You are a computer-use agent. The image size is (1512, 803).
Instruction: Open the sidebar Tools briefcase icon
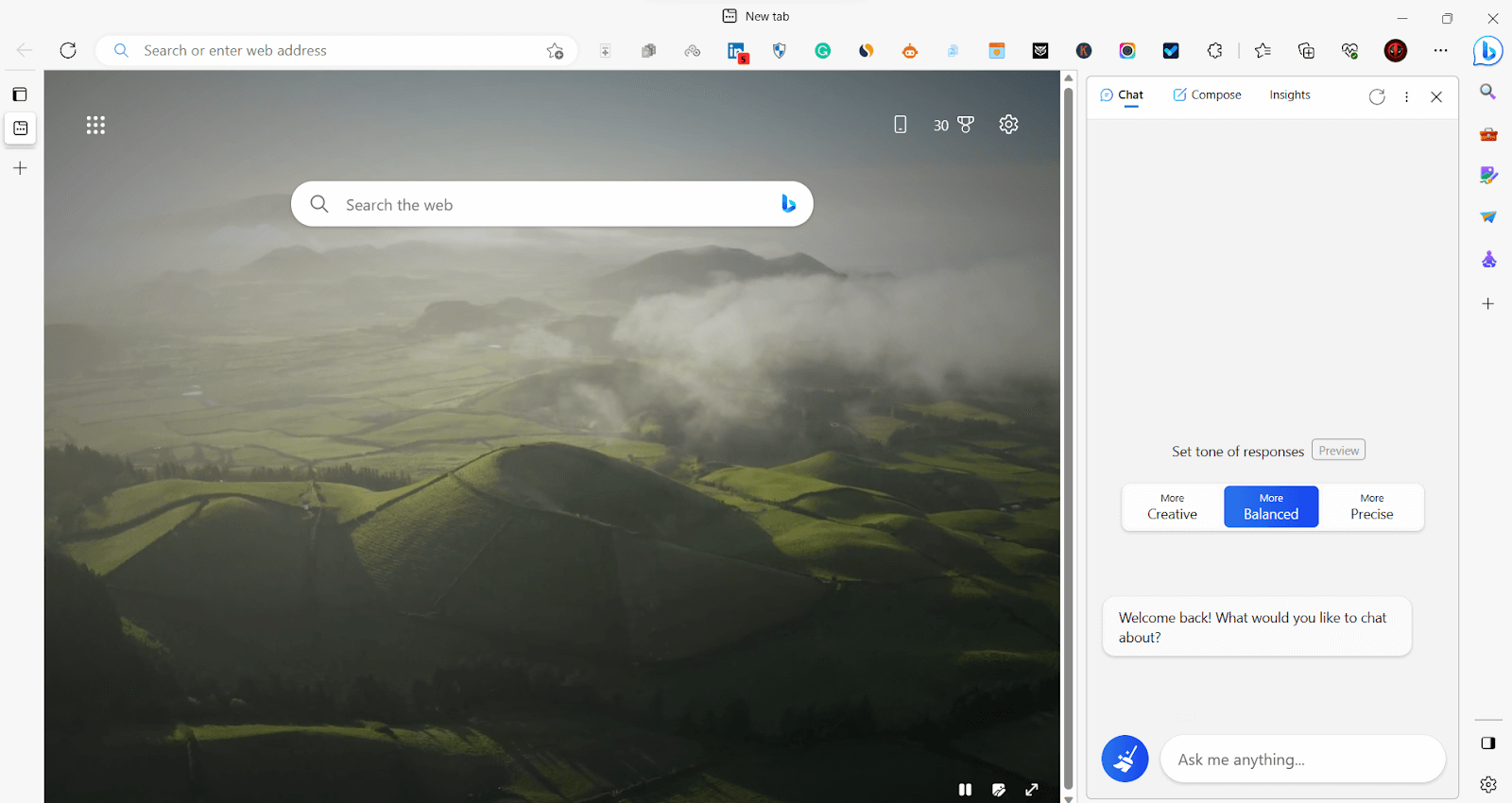[1488, 134]
